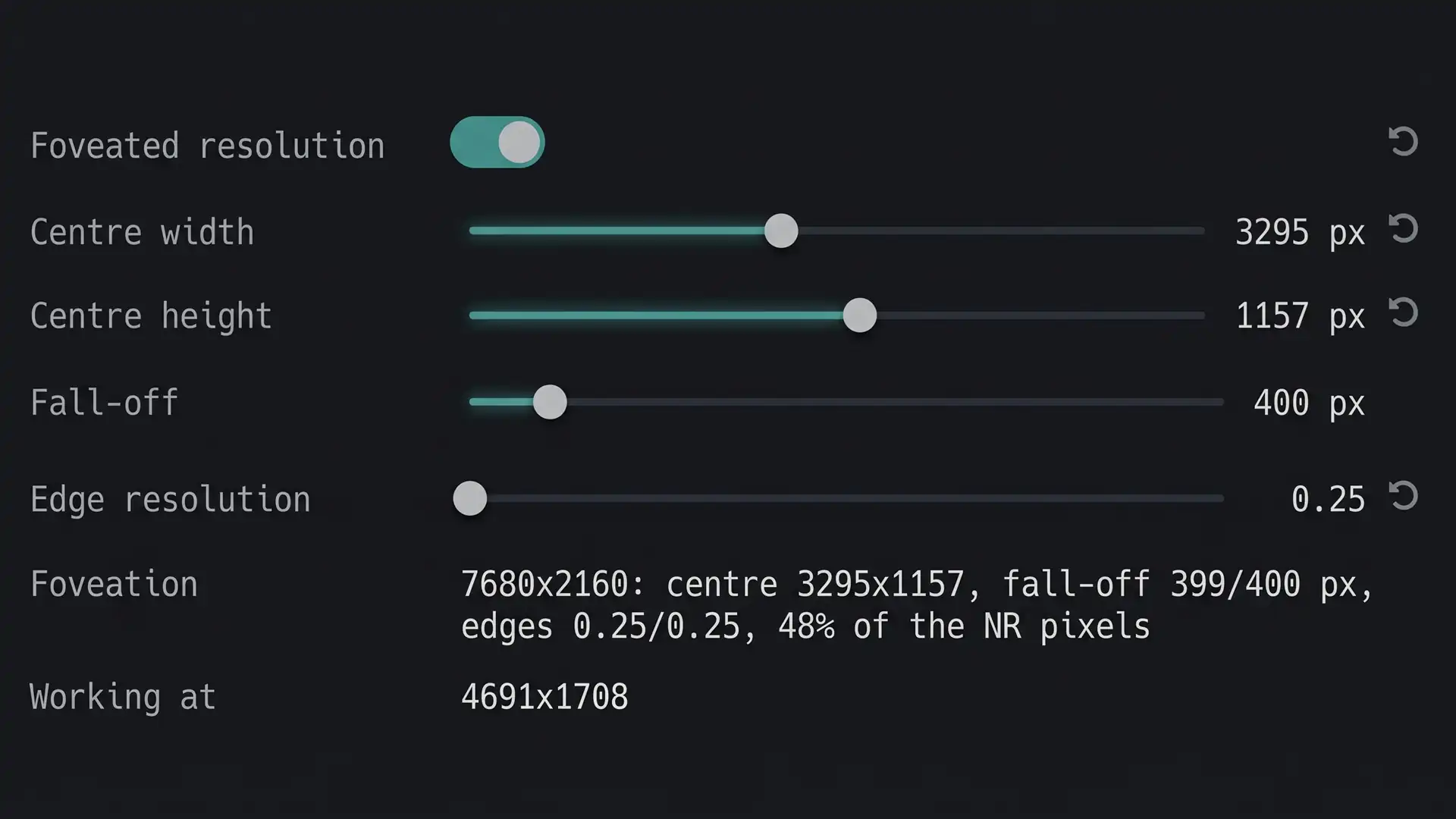Click the Edge resolution slider handle
1456x819 pixels.
click(x=470, y=498)
